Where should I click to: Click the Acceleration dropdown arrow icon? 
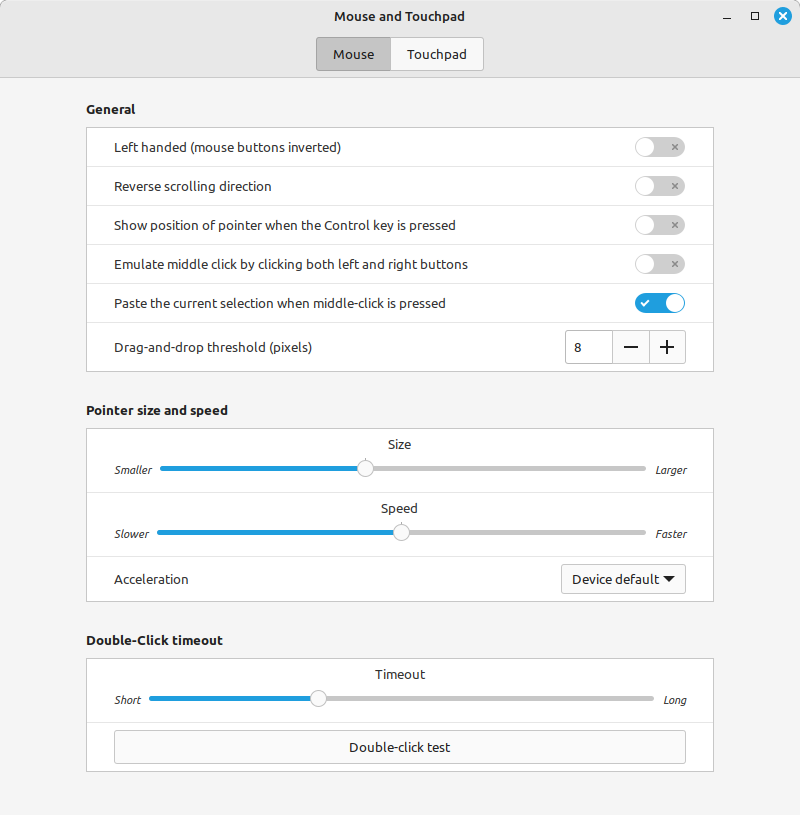click(669, 579)
